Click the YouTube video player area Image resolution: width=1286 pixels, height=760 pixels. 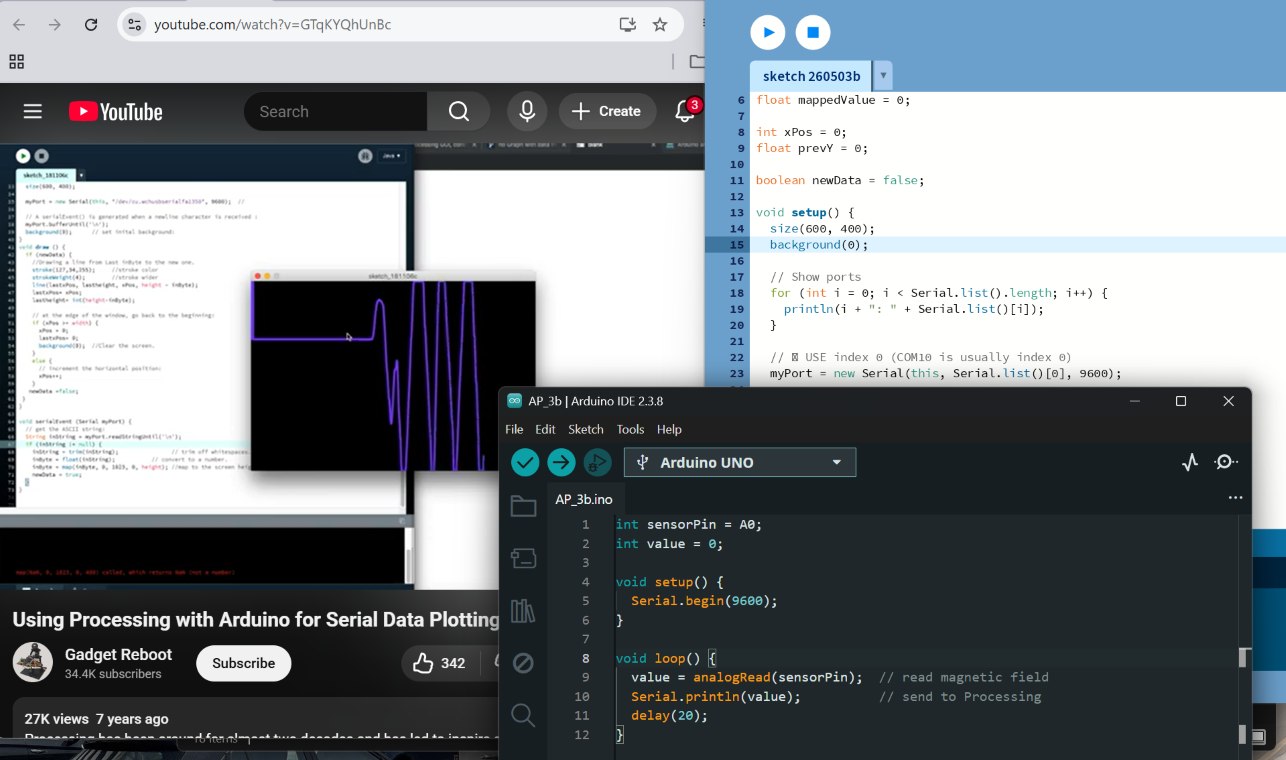[250, 365]
